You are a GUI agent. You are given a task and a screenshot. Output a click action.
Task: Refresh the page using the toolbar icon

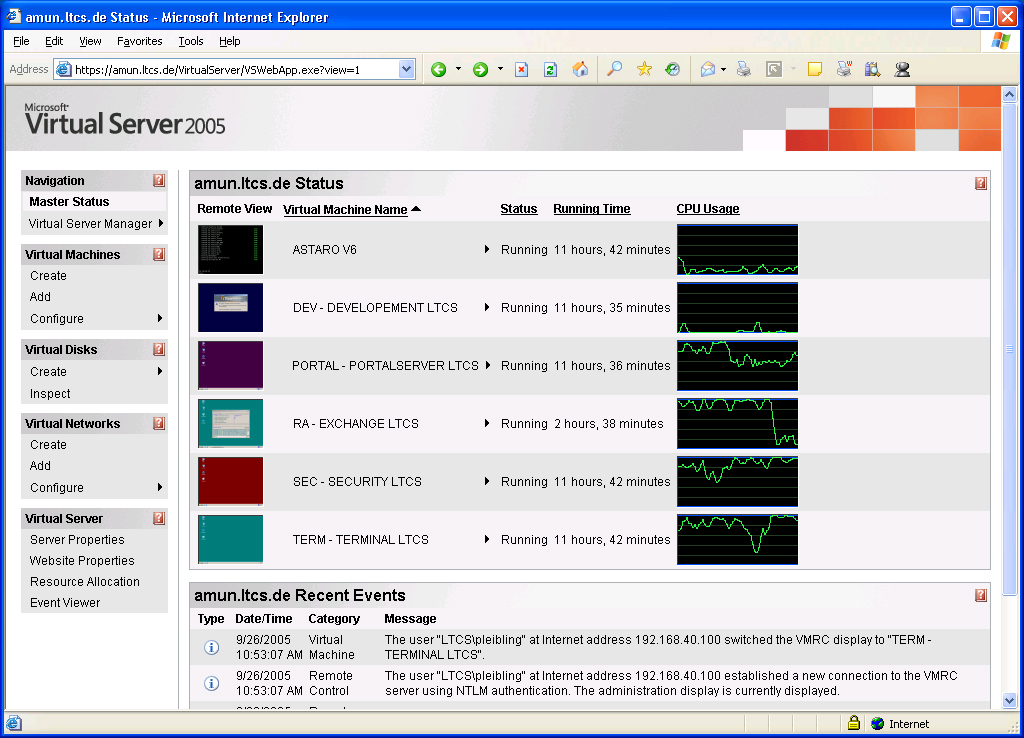[551, 69]
